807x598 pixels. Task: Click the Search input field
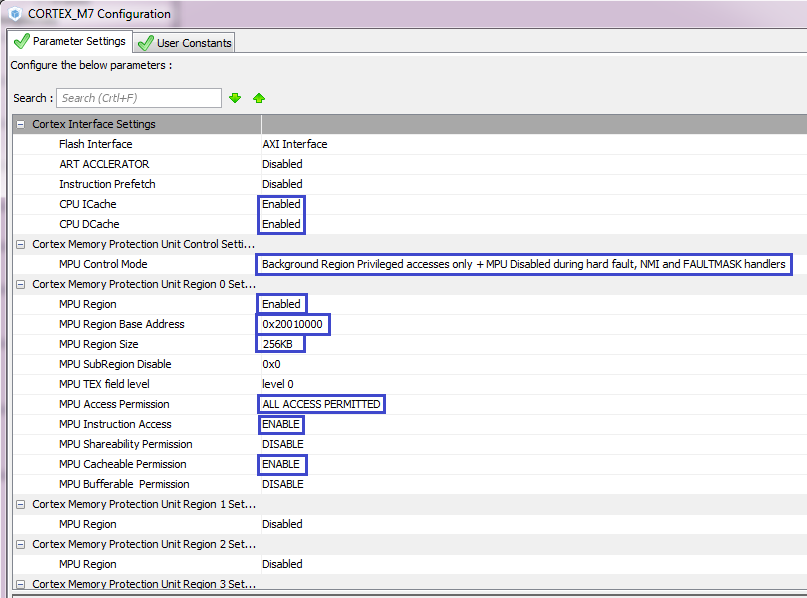coord(138,98)
